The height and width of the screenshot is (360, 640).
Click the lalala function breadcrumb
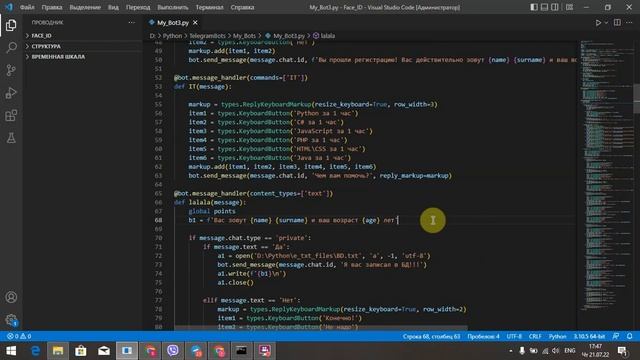tap(324, 36)
